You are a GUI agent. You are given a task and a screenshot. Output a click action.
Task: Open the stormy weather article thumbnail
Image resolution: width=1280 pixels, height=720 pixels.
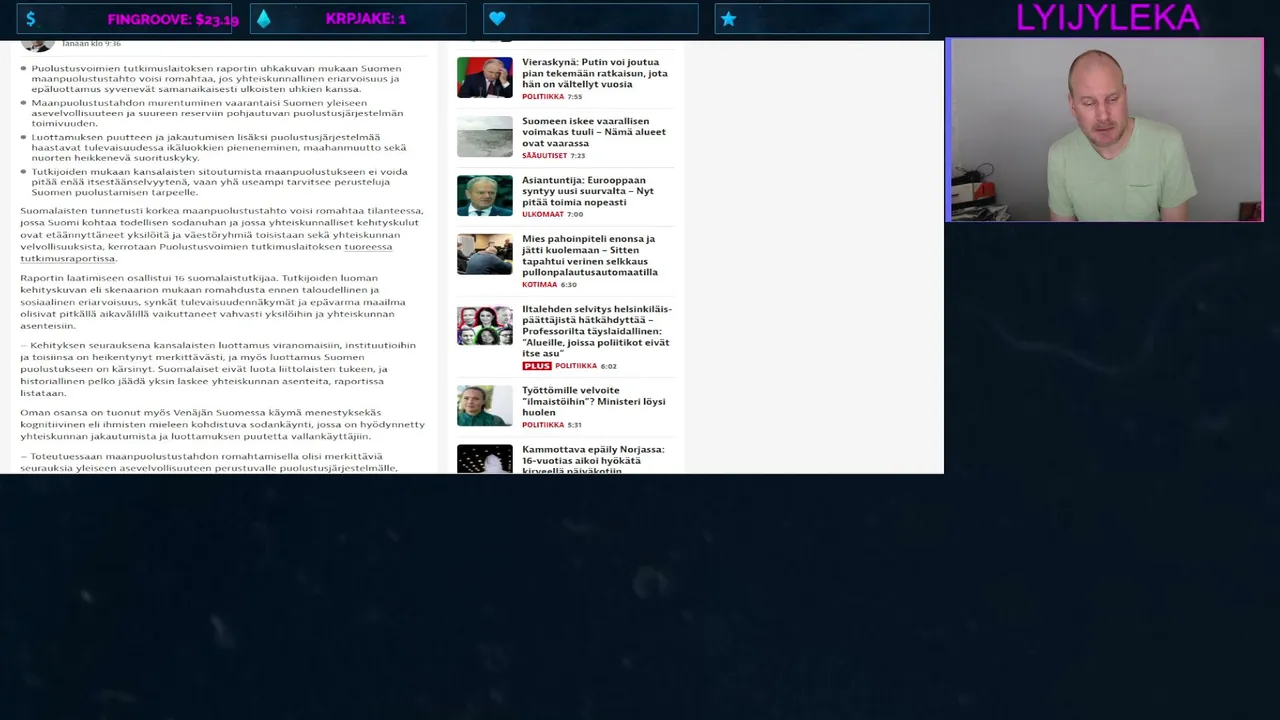click(x=485, y=137)
